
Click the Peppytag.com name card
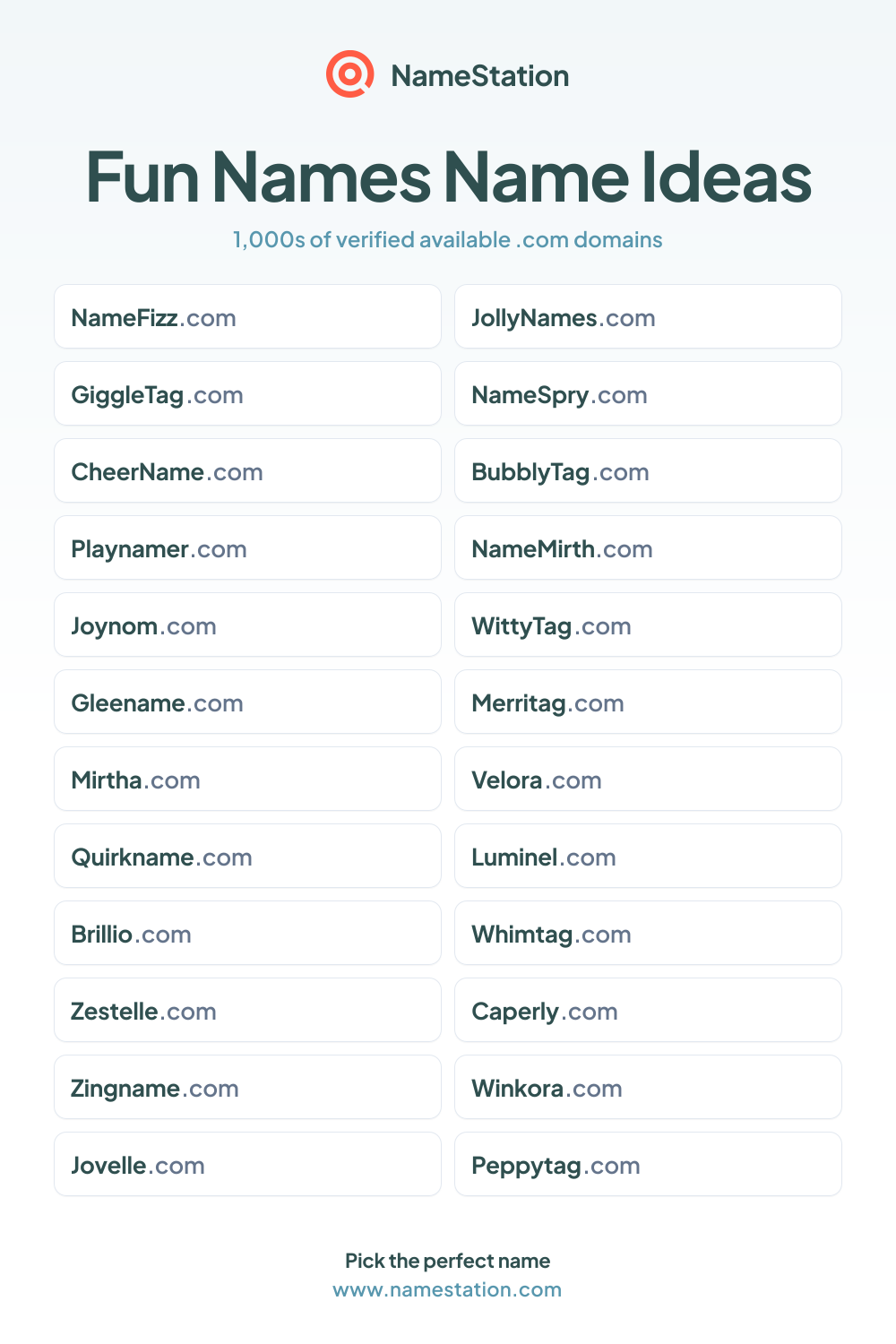click(x=648, y=1164)
